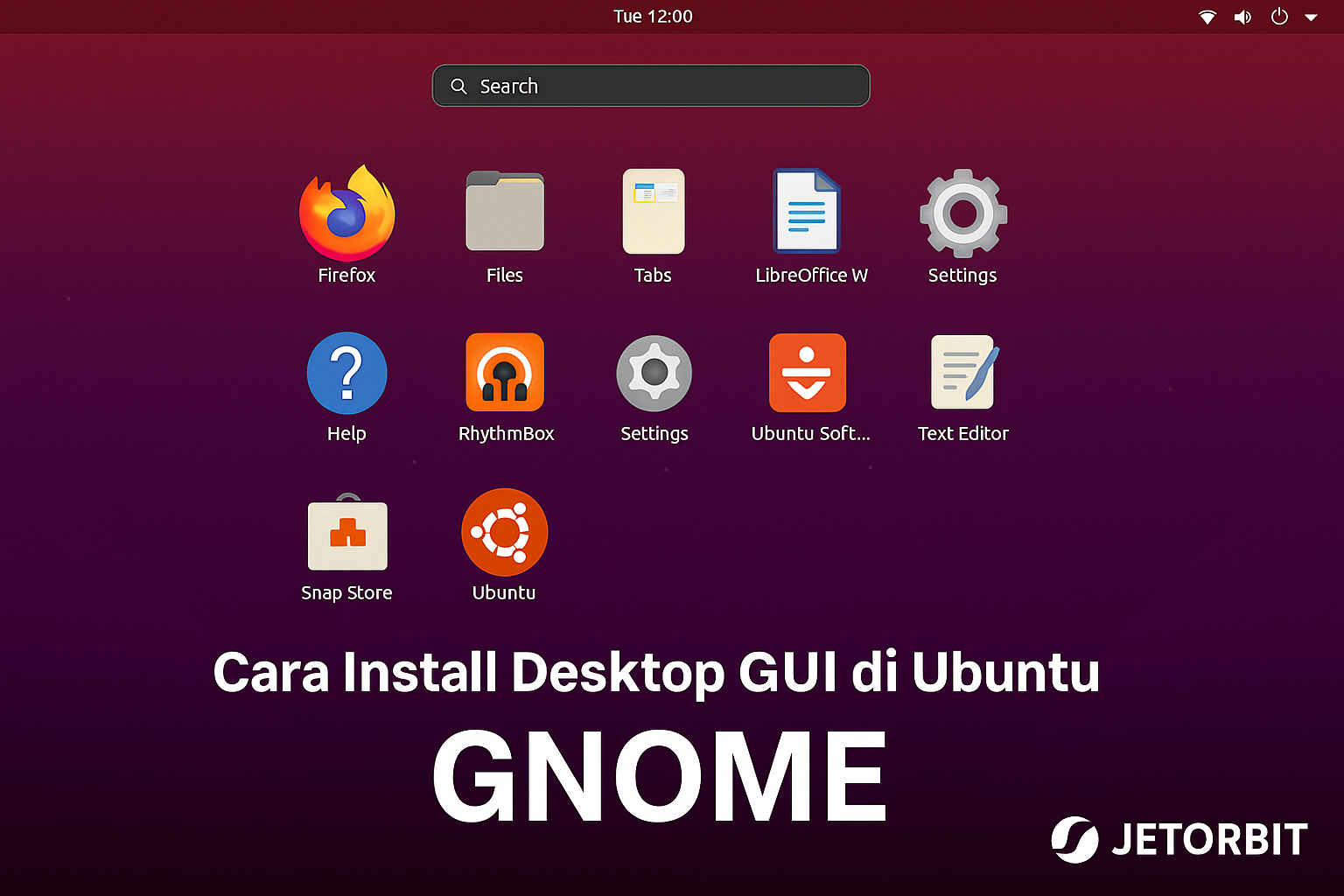Image resolution: width=1344 pixels, height=896 pixels.
Task: Open the clock showing Tue 12:00
Action: (653, 16)
